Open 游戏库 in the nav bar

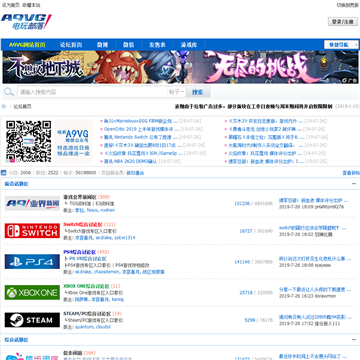click(189, 45)
